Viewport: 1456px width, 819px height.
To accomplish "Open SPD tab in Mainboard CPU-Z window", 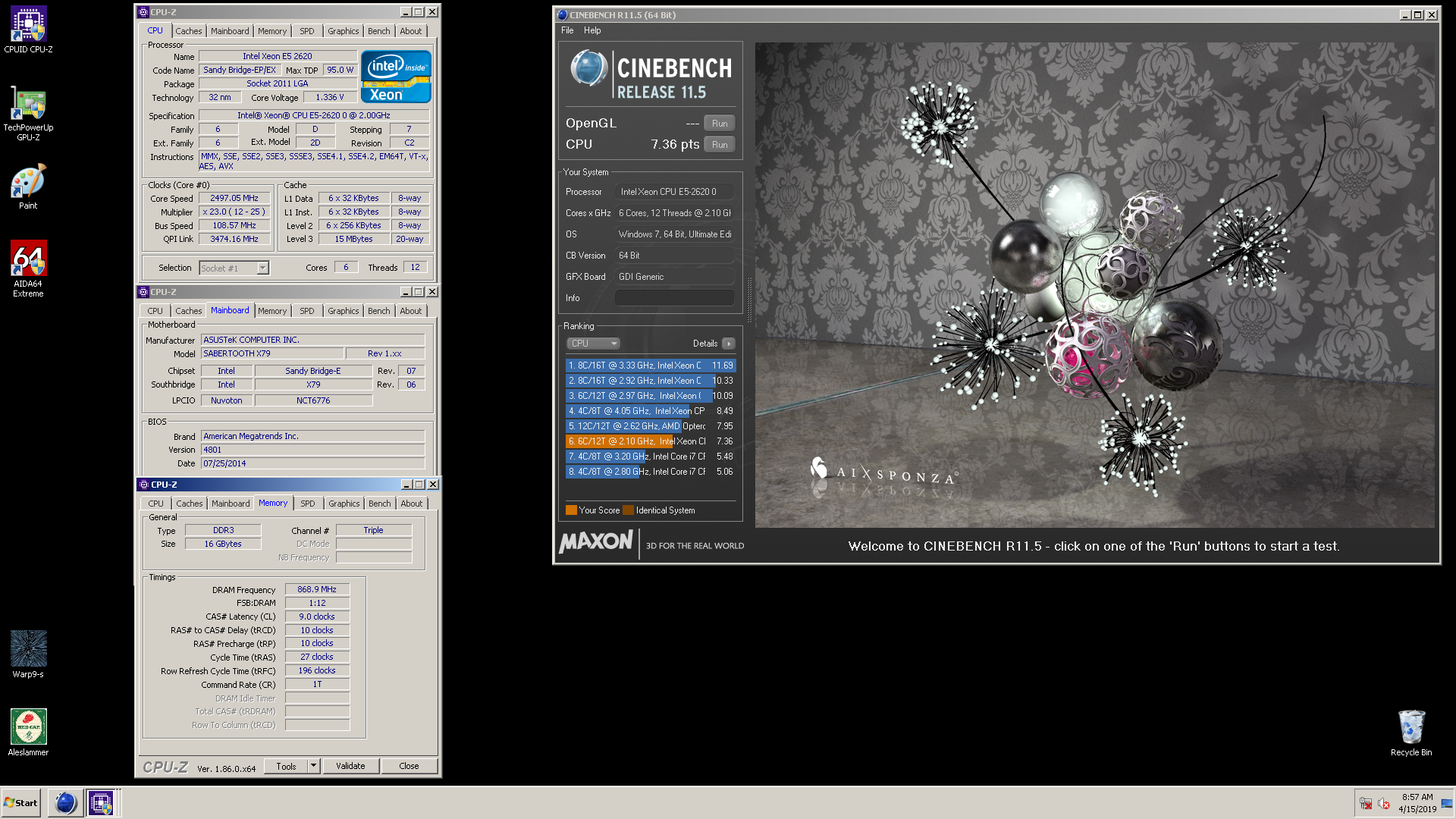I will pyautogui.click(x=306, y=311).
